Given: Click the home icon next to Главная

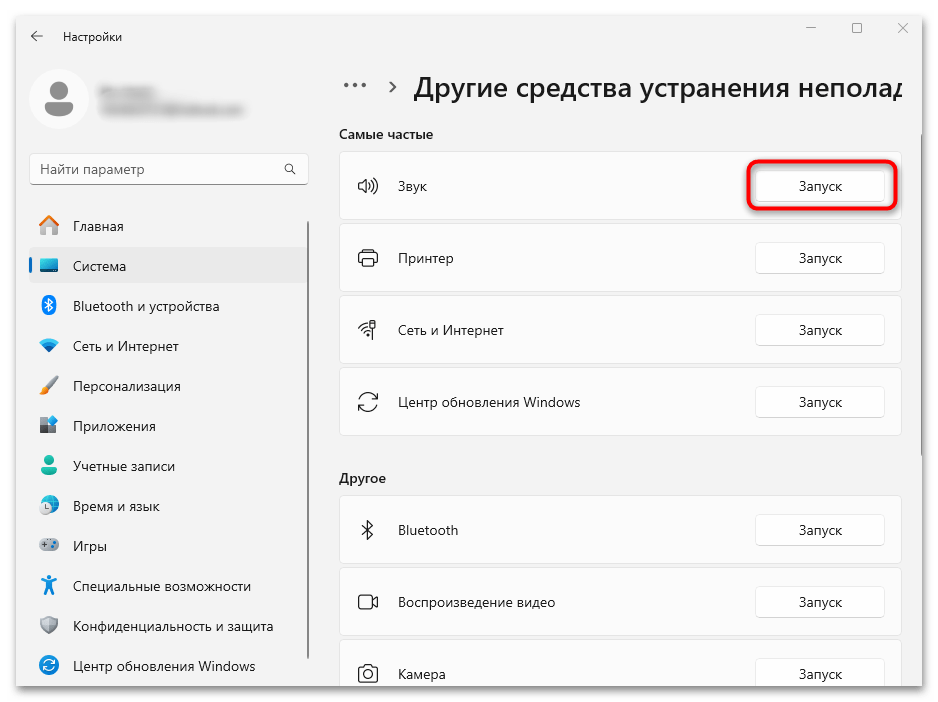Looking at the screenshot, I should point(48,225).
